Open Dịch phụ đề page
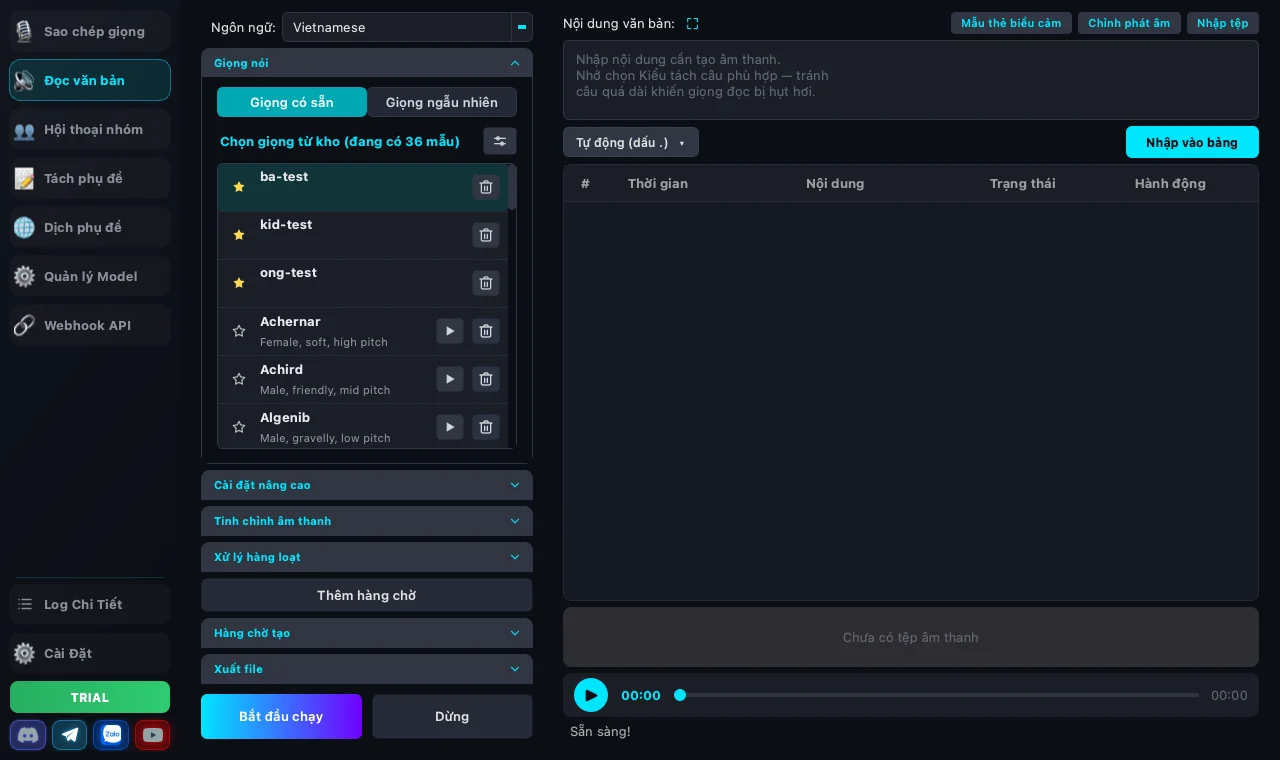 [x=90, y=227]
